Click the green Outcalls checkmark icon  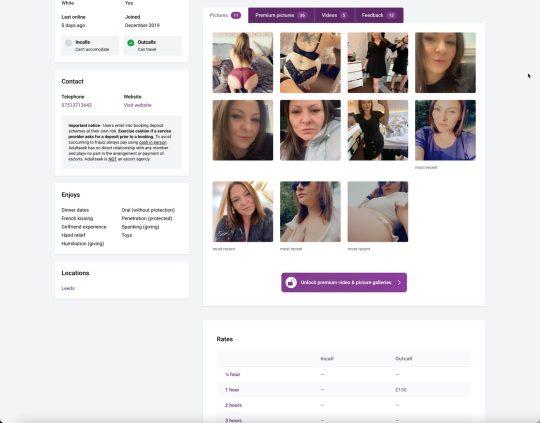tap(131, 43)
